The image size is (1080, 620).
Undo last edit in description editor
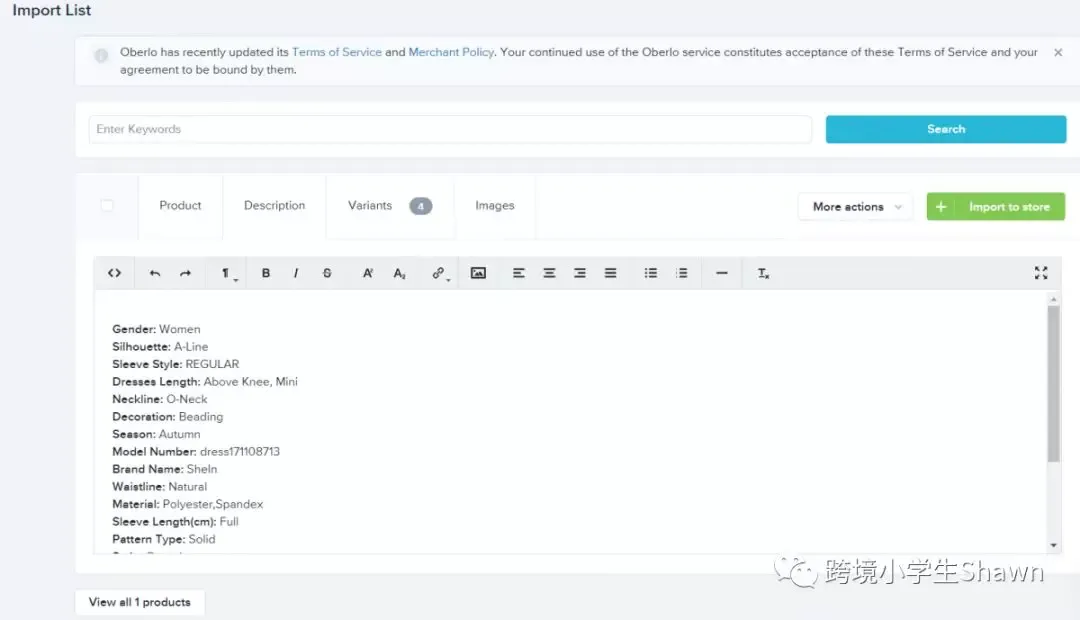click(154, 273)
